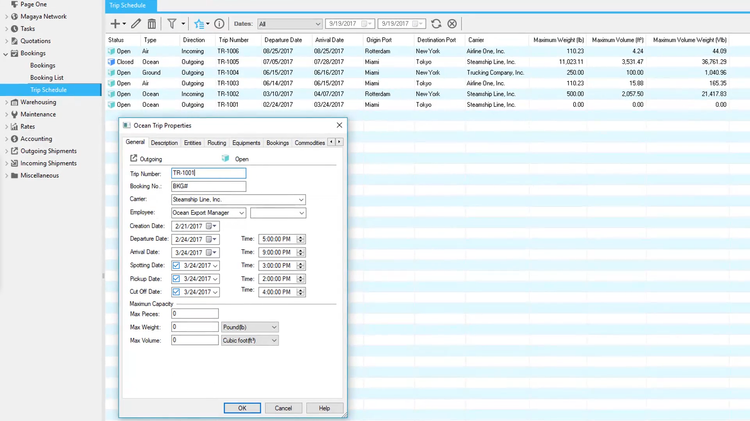Click the OK button

242,408
